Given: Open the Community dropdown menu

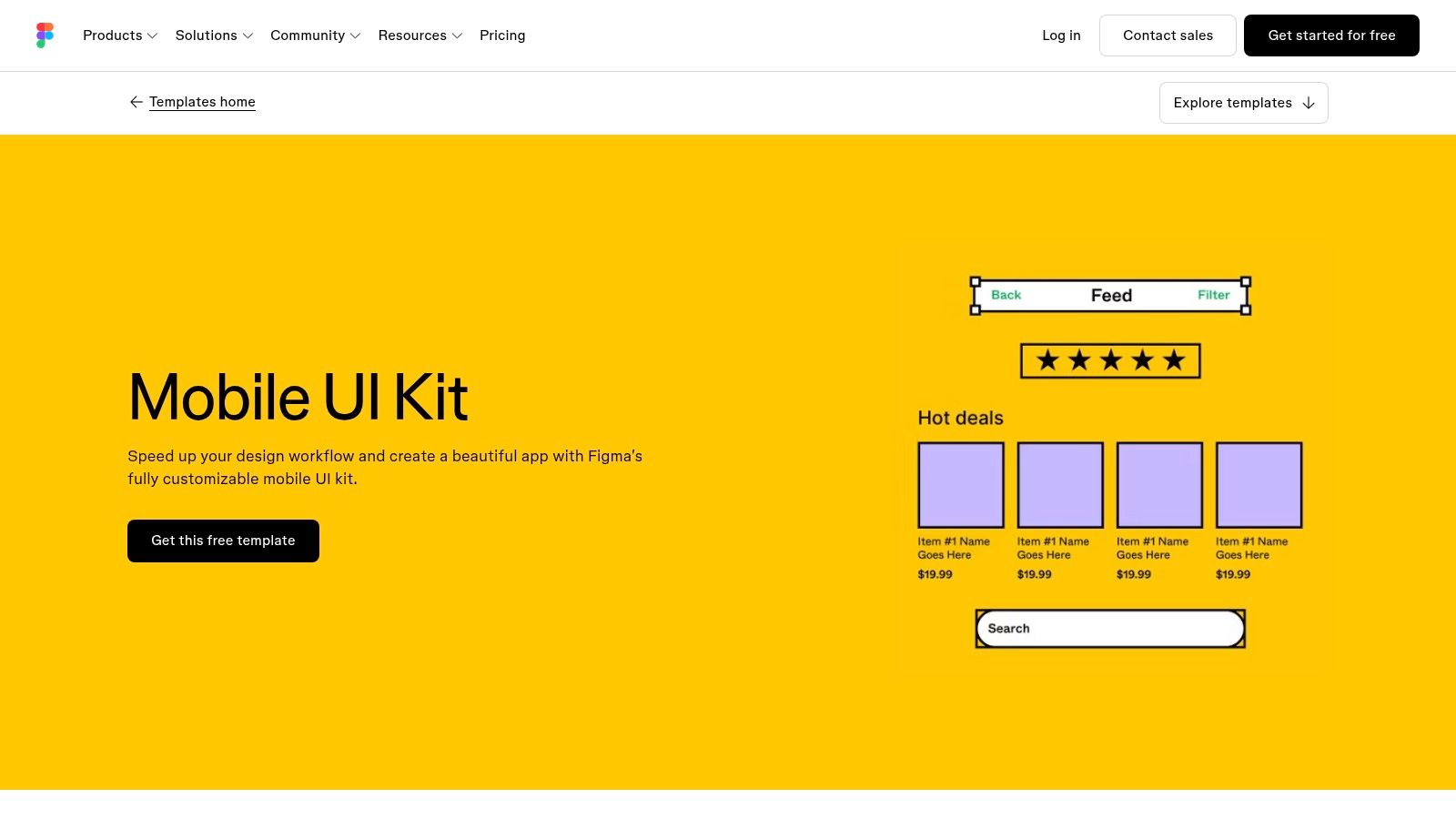Looking at the screenshot, I should click(x=316, y=35).
